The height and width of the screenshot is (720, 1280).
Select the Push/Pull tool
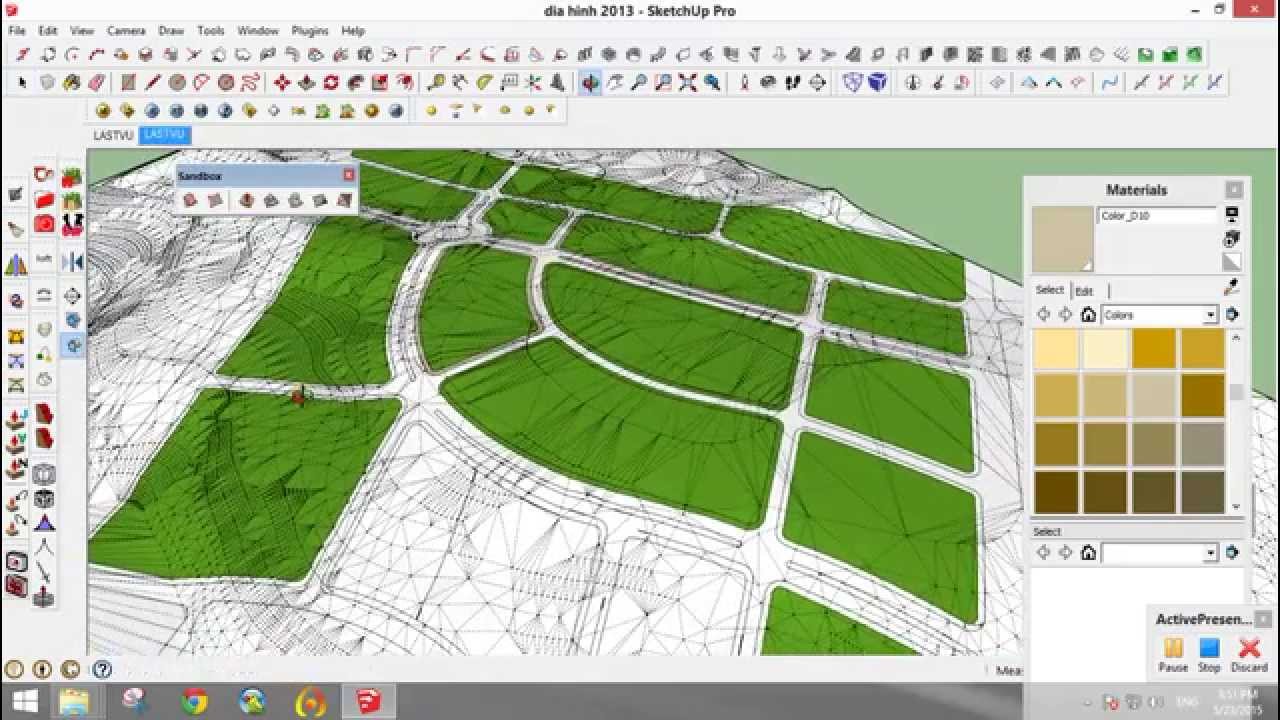point(306,83)
